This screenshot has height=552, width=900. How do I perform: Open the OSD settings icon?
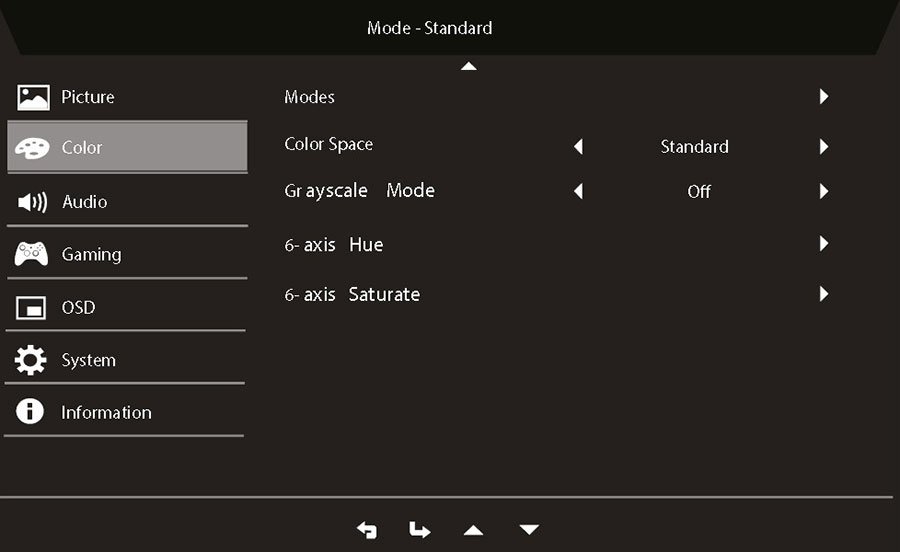31,308
